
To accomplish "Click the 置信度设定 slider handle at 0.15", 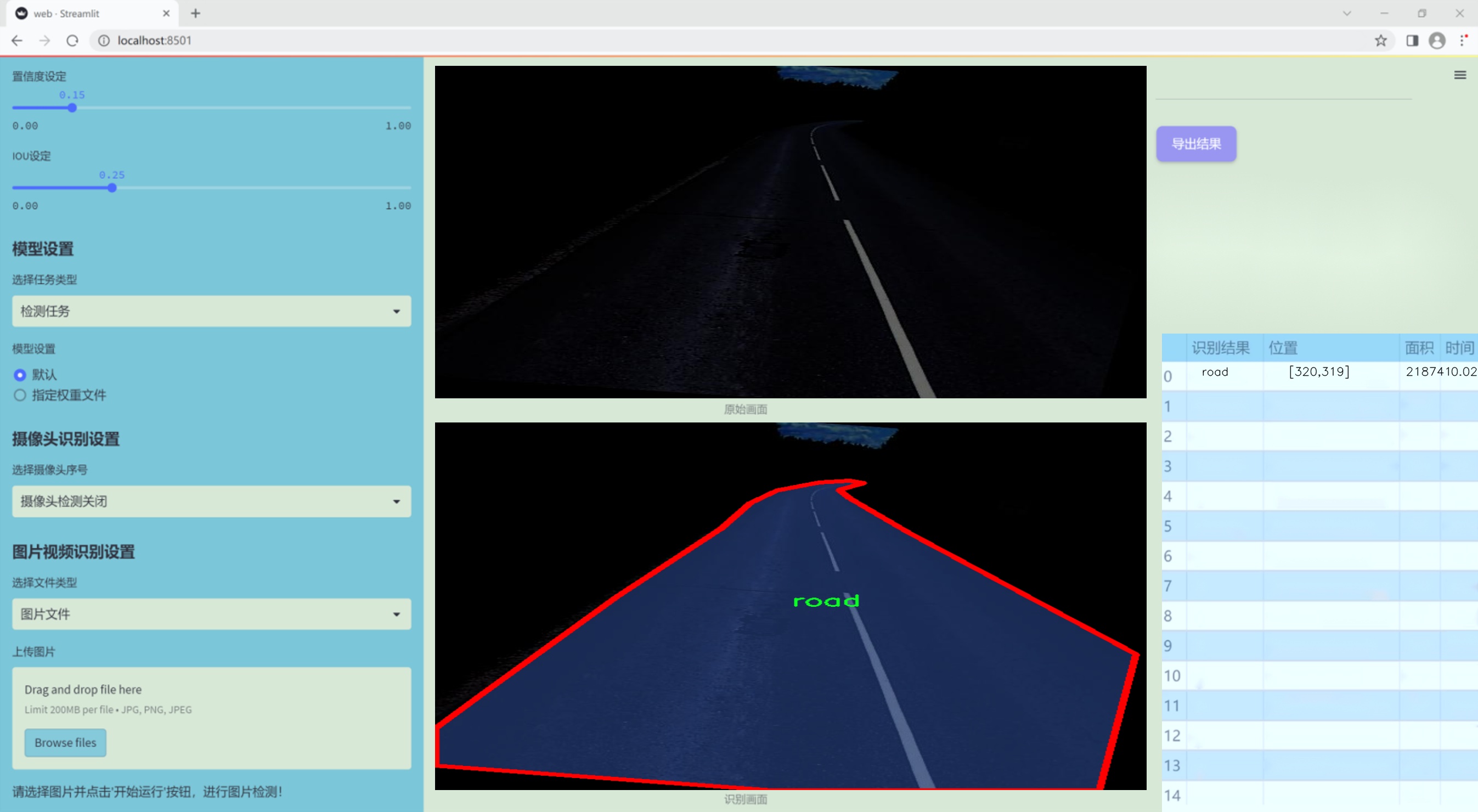I will point(72,108).
